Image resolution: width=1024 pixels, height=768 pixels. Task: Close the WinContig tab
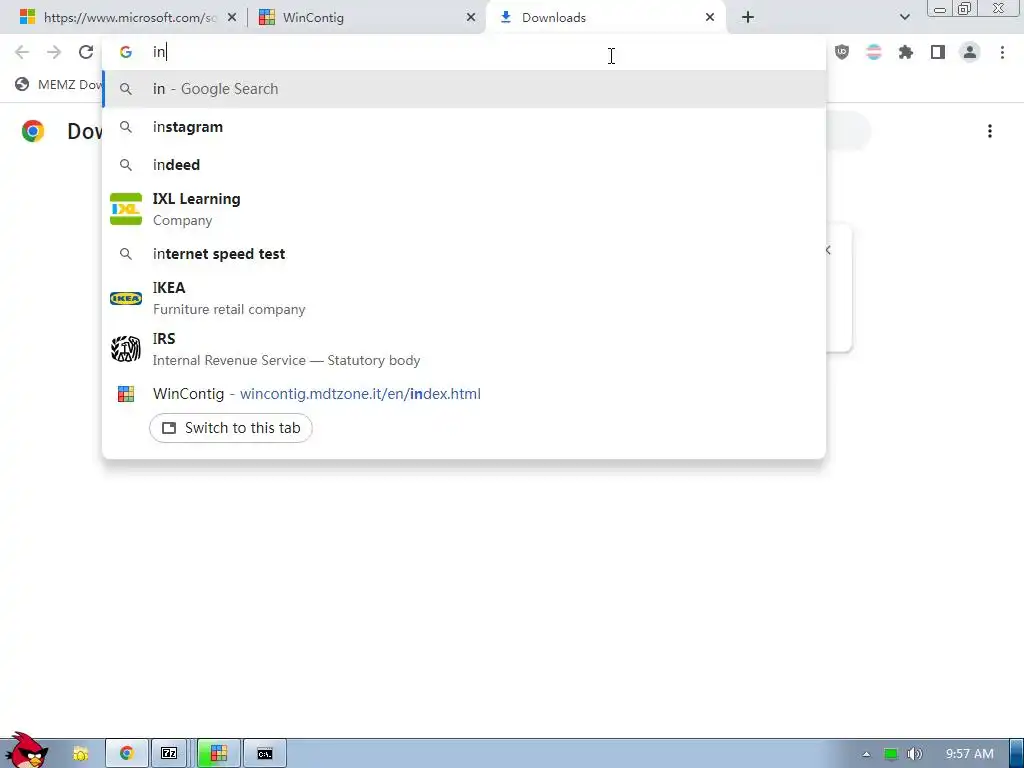(471, 18)
